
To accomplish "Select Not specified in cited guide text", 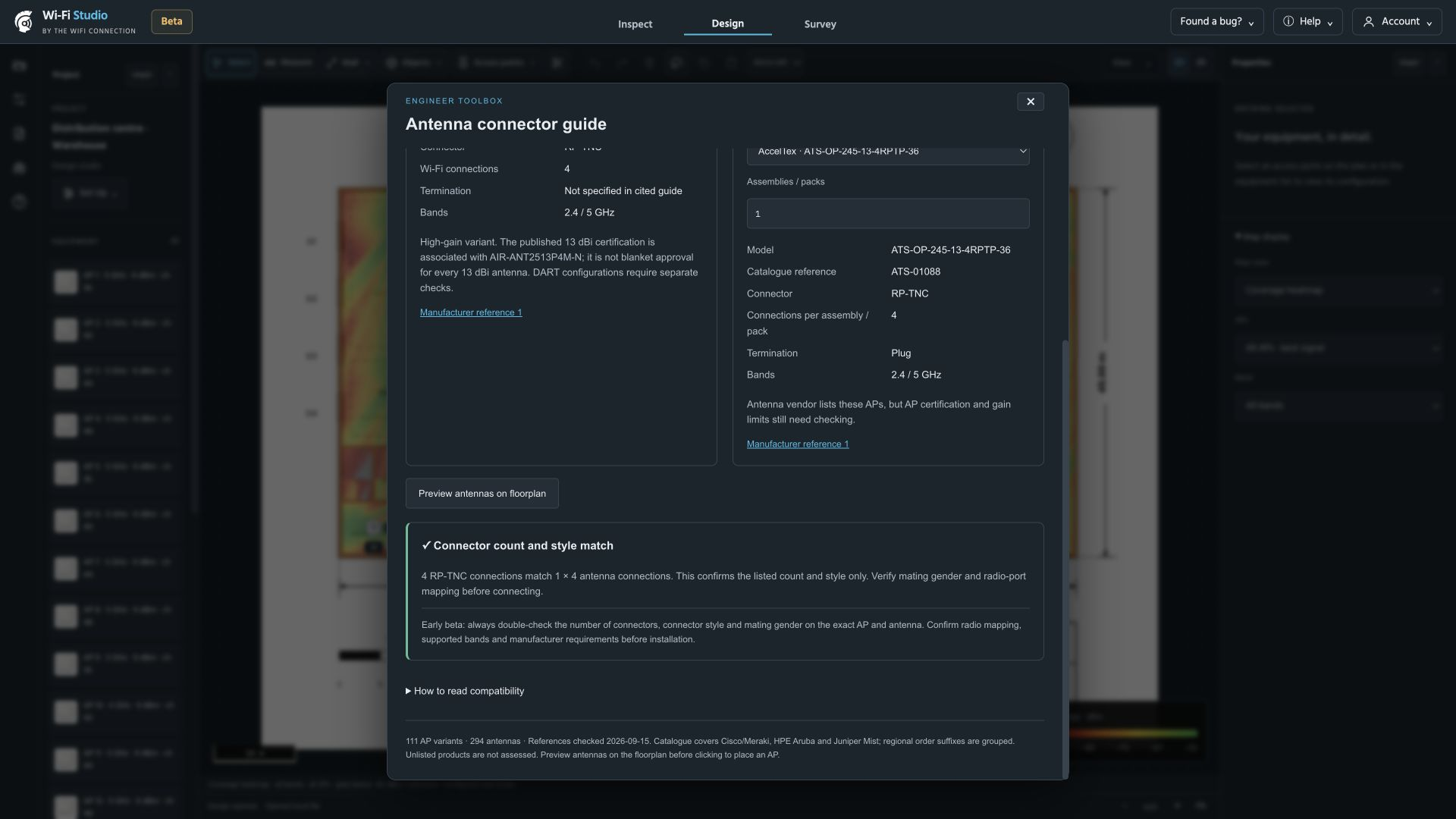I will [x=623, y=191].
